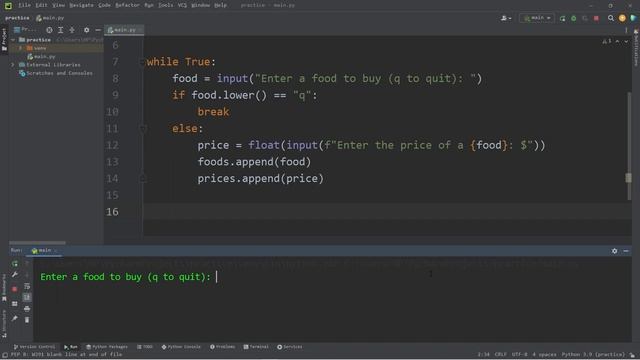Open the Tools menu
Viewport: 640px width, 360px height.
(x=166, y=5)
